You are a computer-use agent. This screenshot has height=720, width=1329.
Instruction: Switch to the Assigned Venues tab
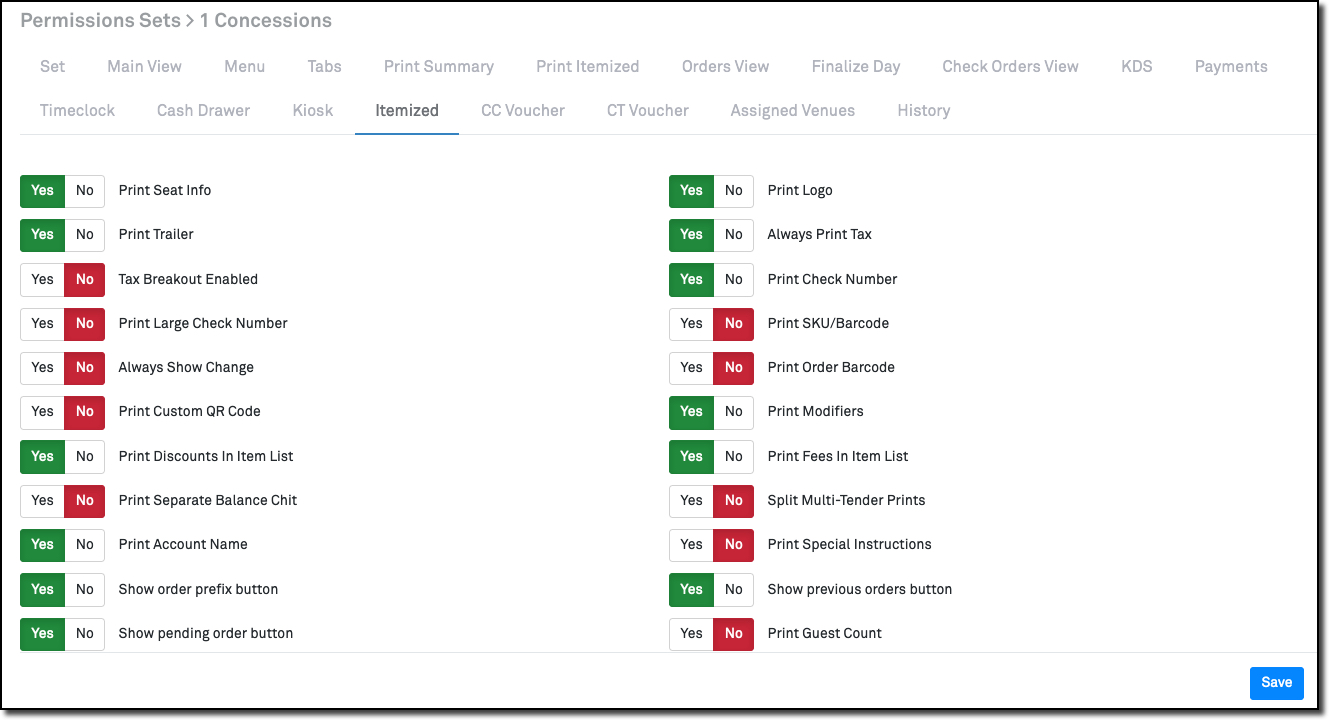click(x=792, y=110)
